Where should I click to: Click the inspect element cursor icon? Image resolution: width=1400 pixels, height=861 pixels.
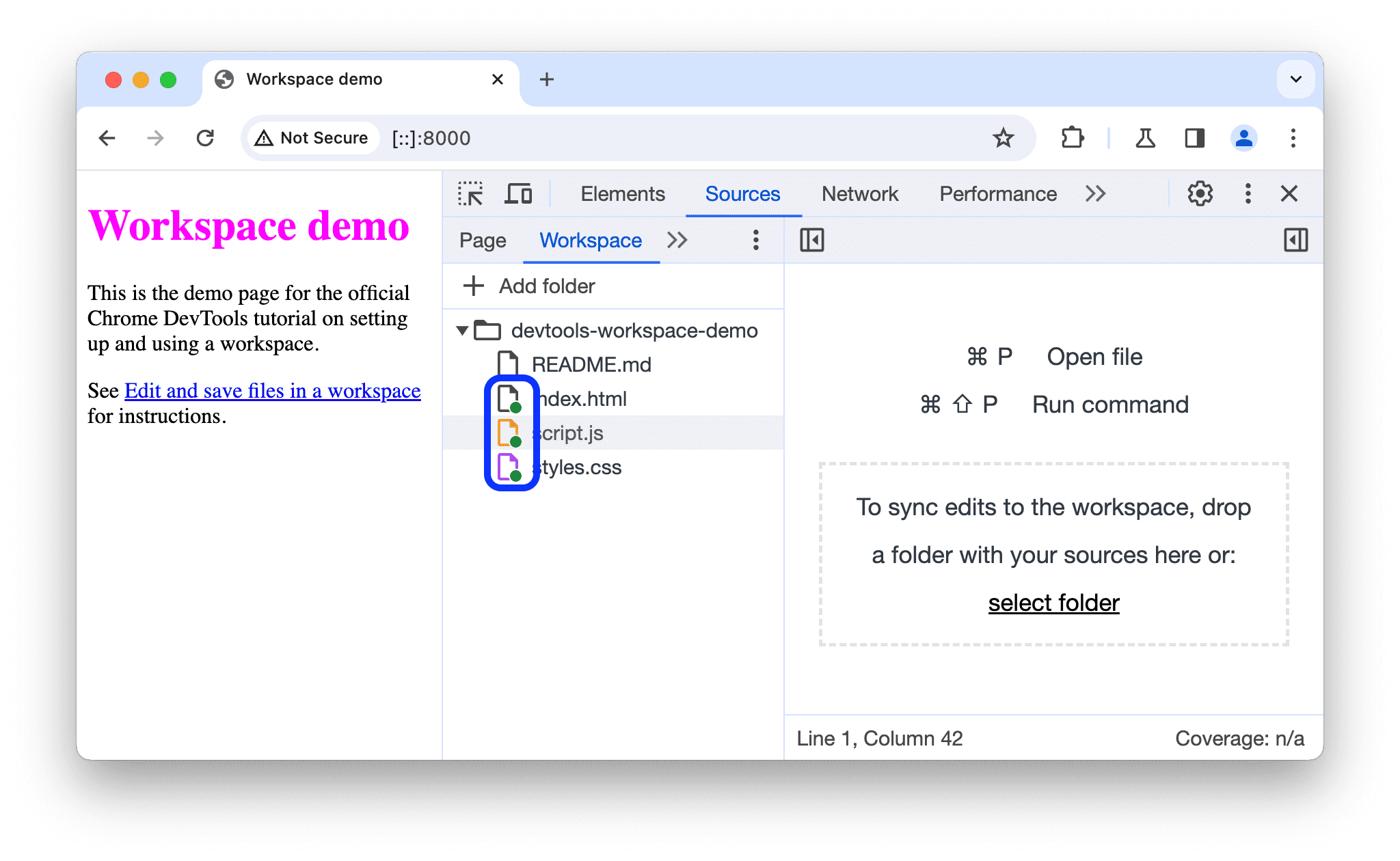(x=470, y=194)
